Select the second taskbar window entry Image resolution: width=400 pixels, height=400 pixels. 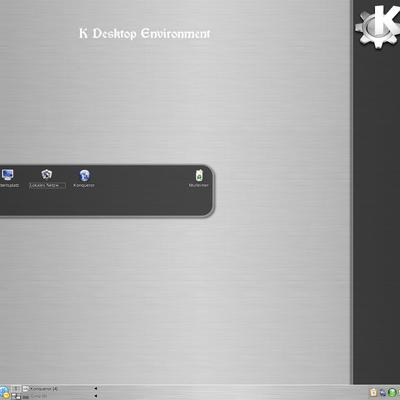tap(58, 396)
